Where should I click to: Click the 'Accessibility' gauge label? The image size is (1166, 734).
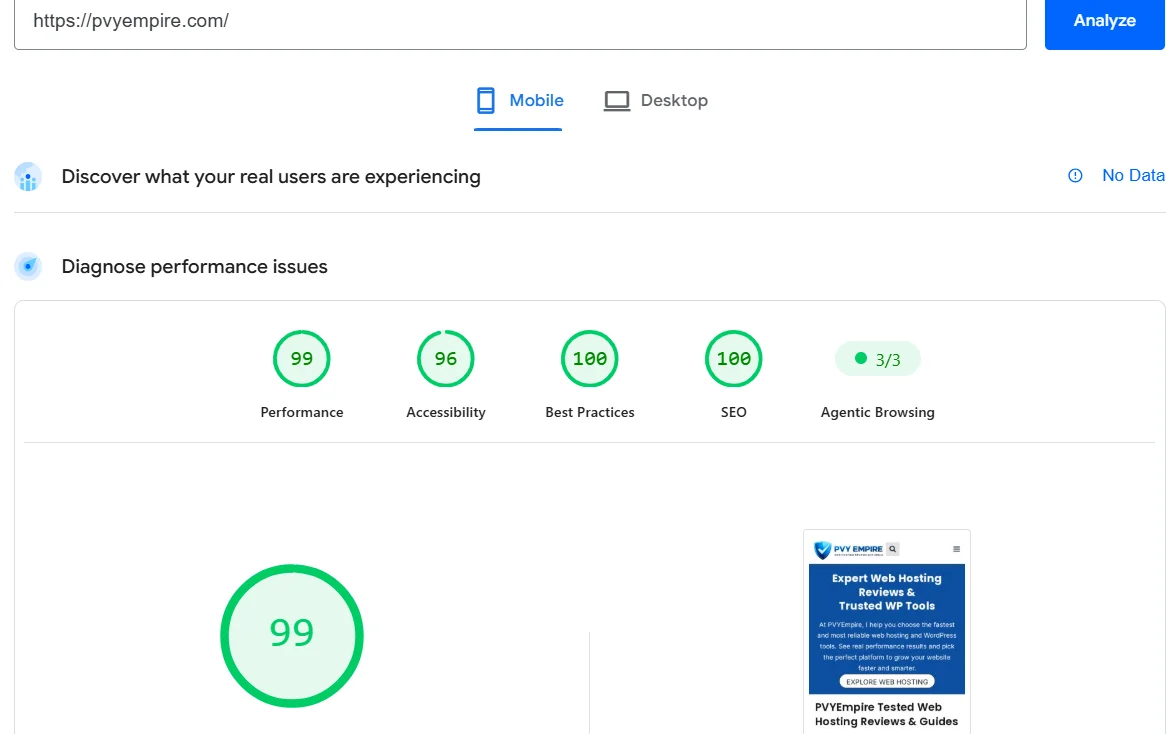[445, 412]
